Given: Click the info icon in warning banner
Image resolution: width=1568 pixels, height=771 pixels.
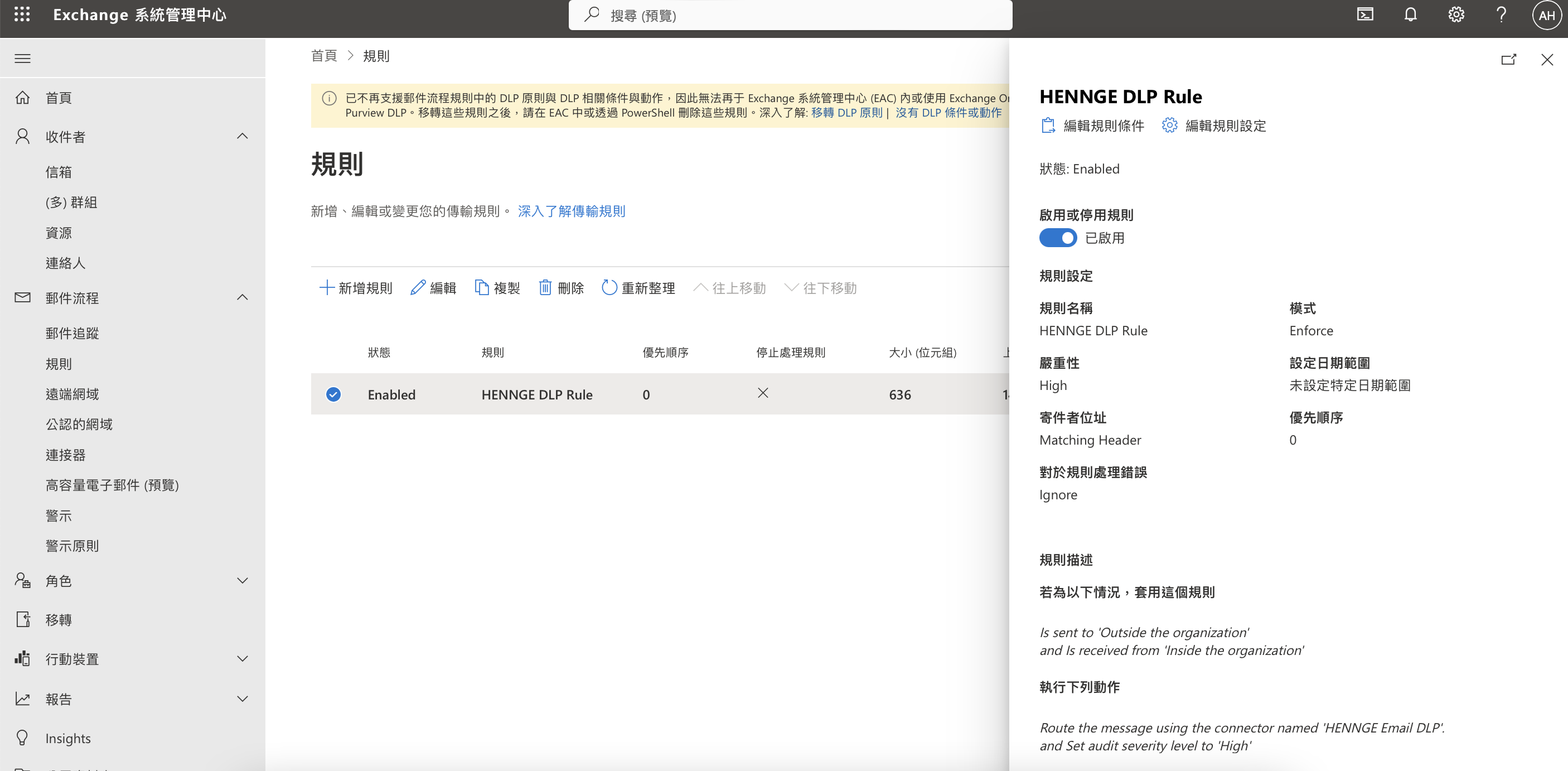Looking at the screenshot, I should tap(330, 99).
